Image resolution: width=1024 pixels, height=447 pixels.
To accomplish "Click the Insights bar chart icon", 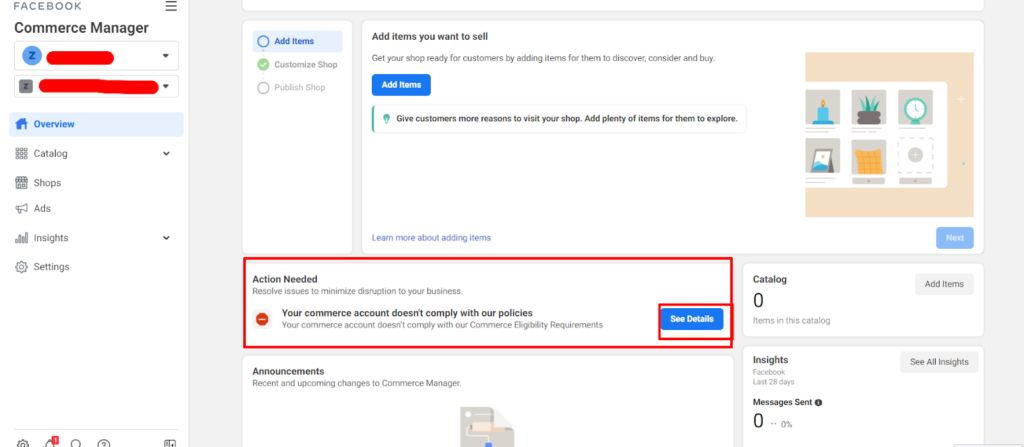I will (22, 238).
